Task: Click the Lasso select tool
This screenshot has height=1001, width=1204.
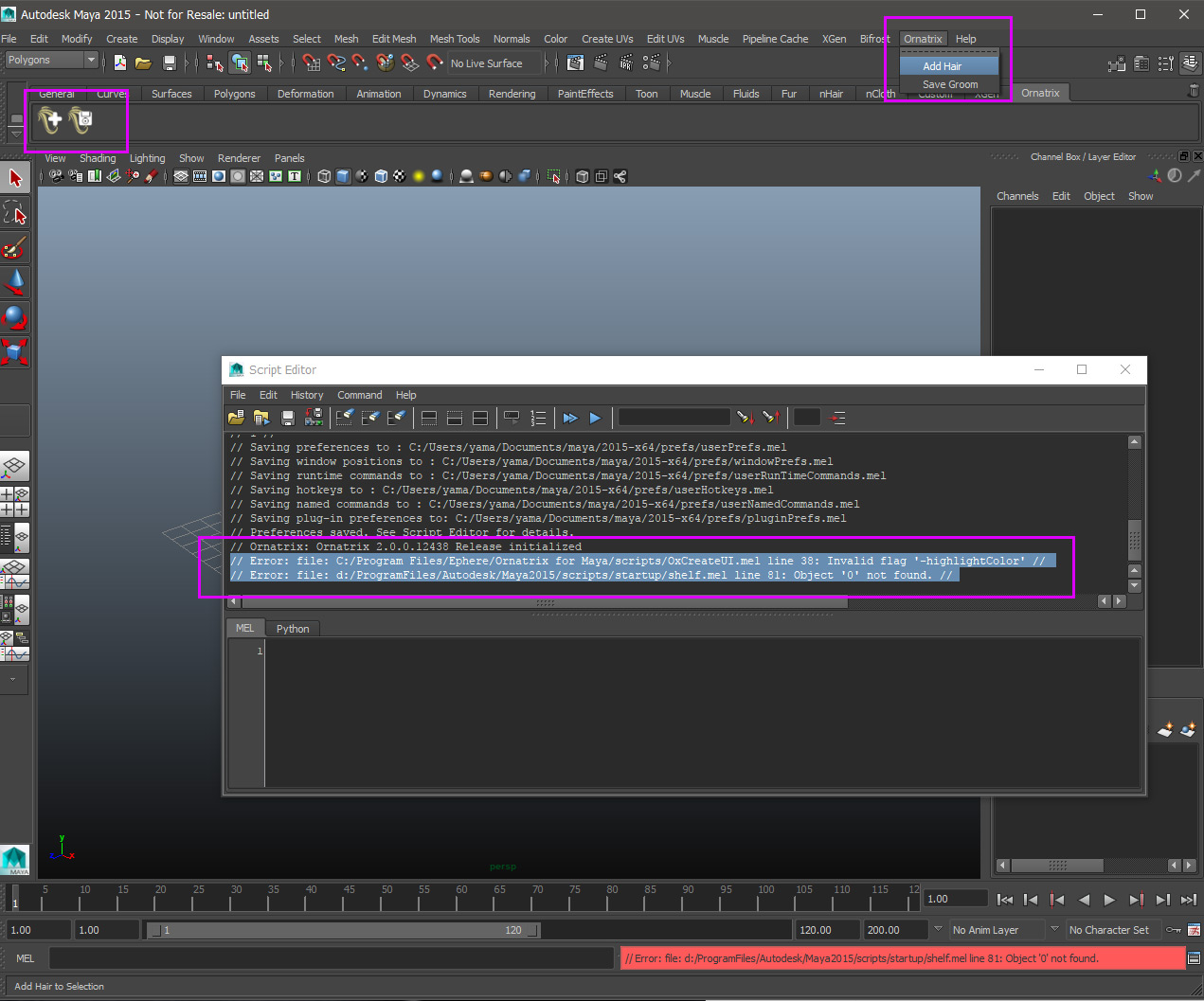Action: tap(14, 213)
